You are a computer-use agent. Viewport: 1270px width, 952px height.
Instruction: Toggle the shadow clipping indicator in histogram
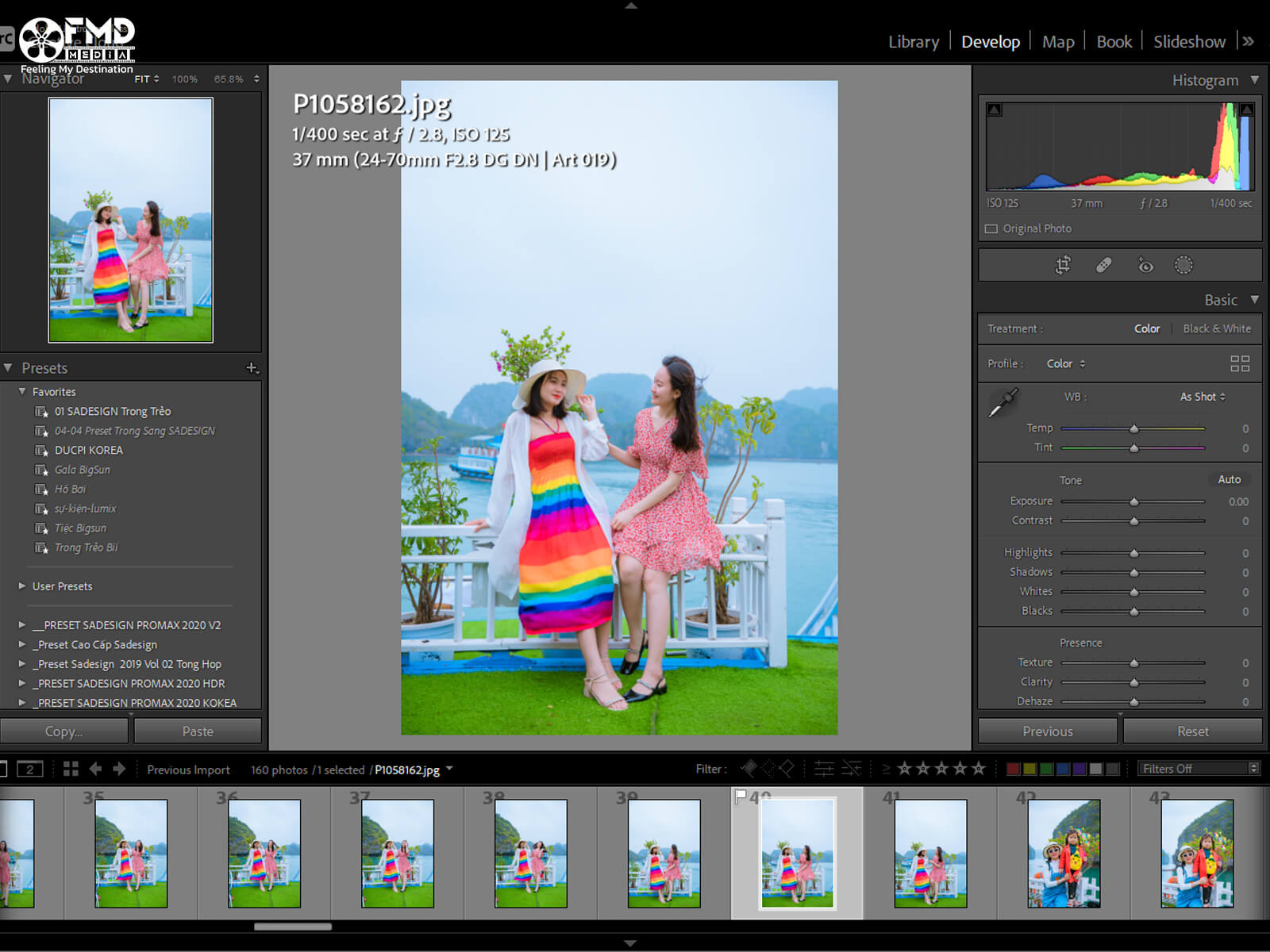(995, 109)
